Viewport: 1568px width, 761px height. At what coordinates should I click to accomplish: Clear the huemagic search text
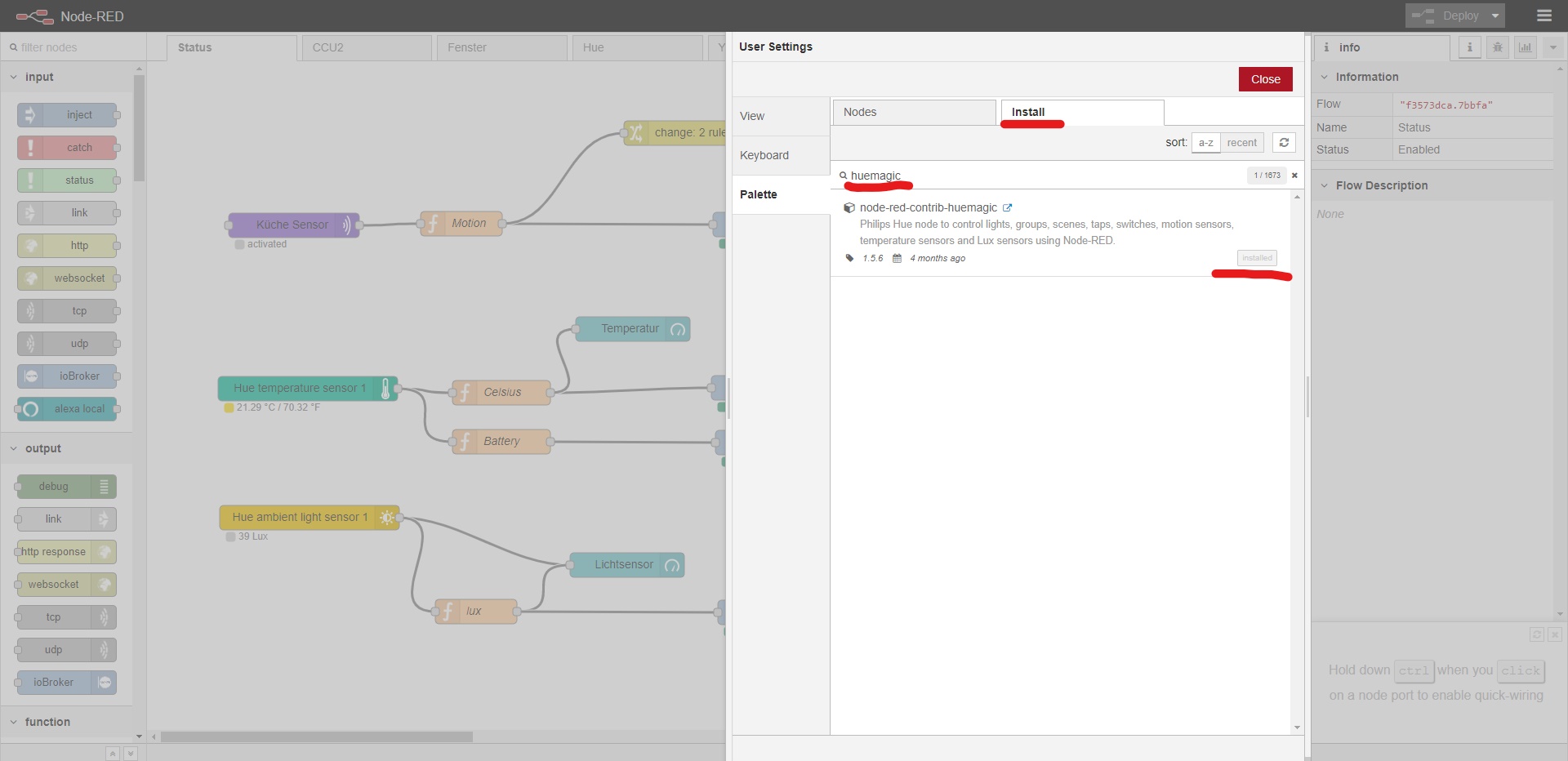[x=1294, y=176]
